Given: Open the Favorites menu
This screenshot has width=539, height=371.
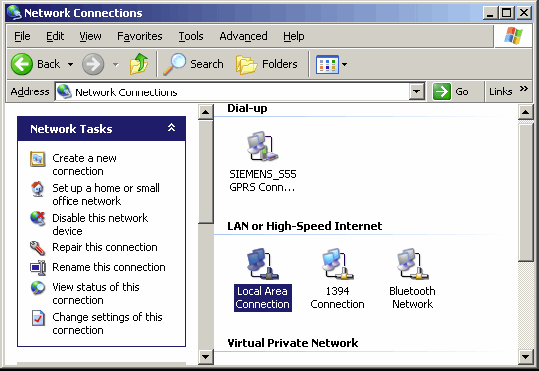Looking at the screenshot, I should [140, 36].
